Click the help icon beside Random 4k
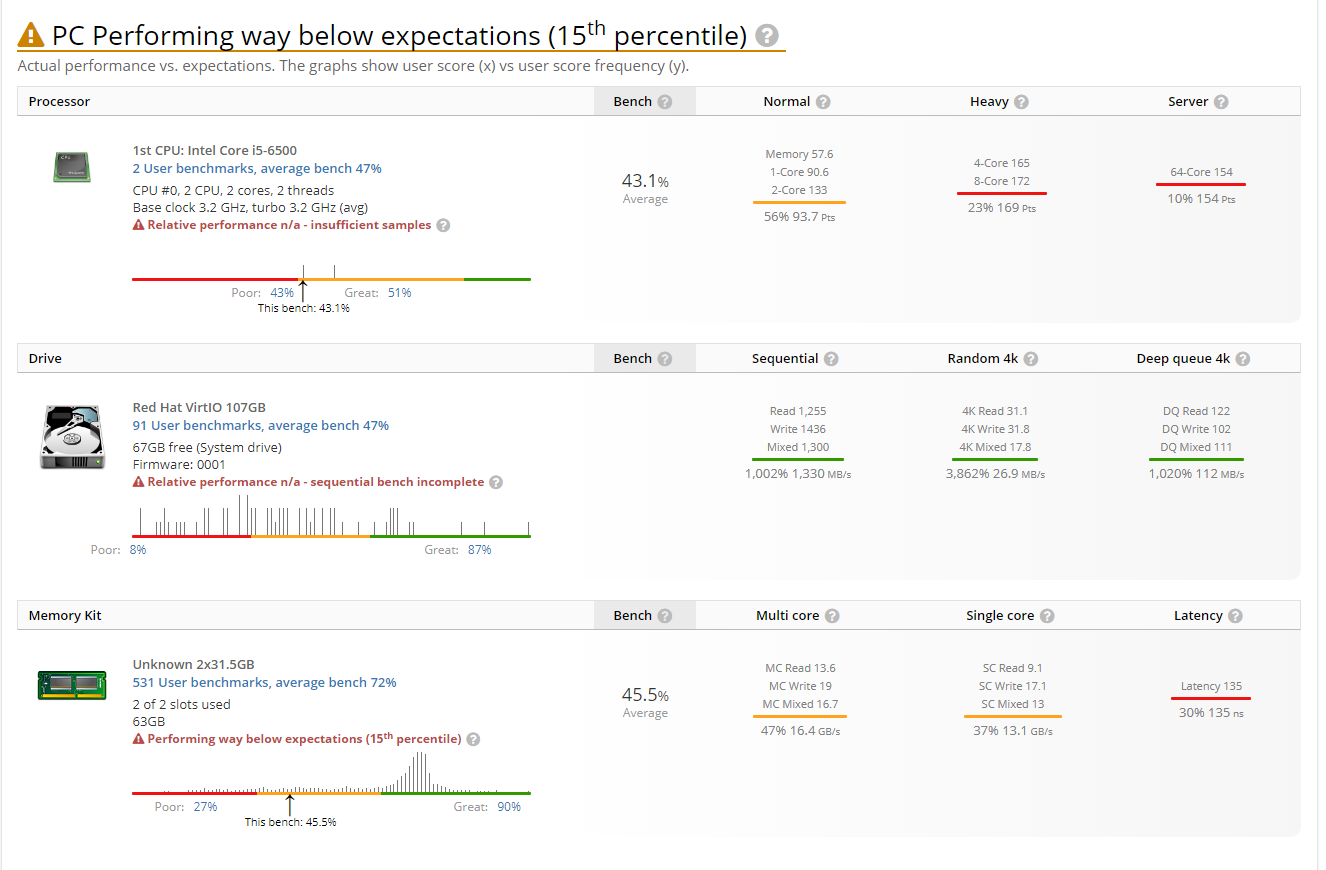 click(x=1030, y=359)
